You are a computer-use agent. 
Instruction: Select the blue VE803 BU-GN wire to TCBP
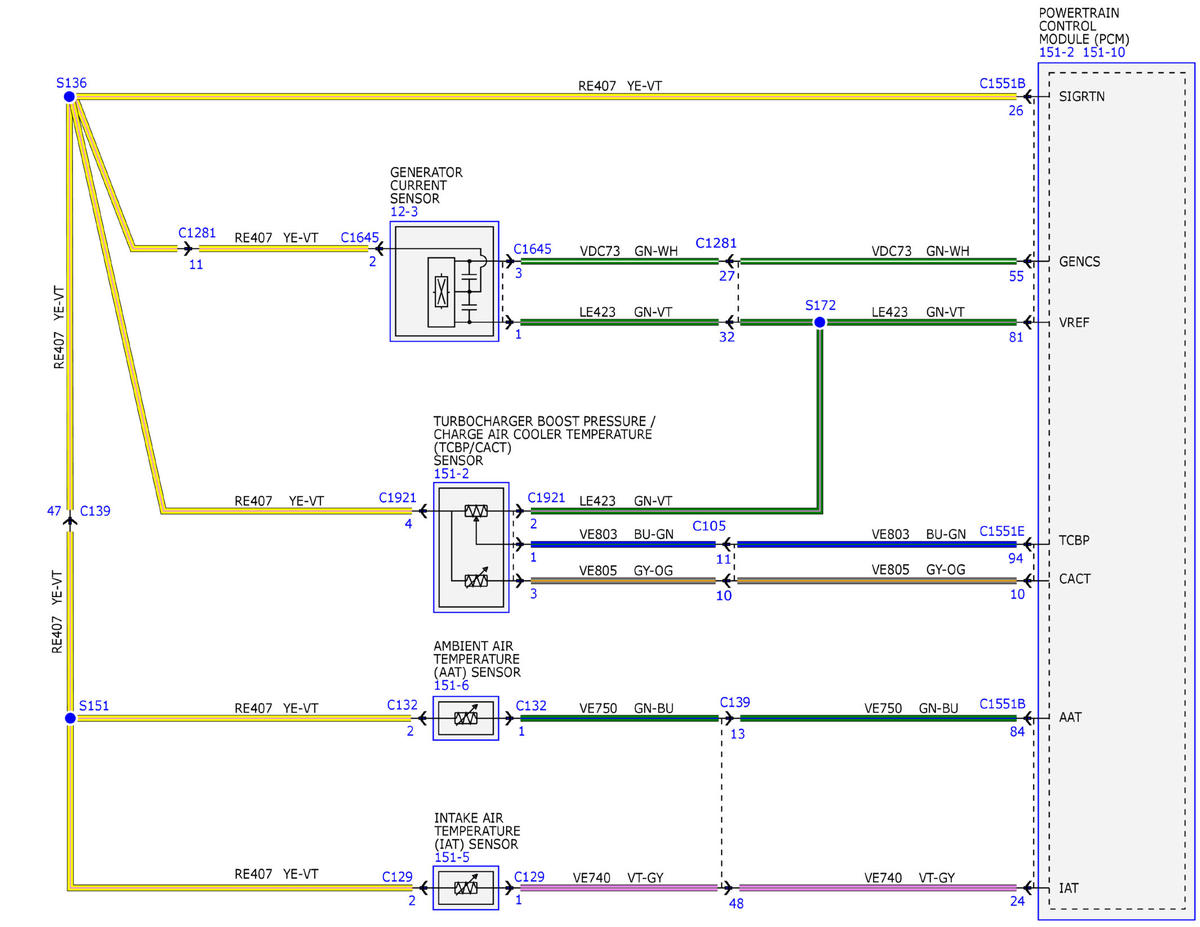point(878,544)
